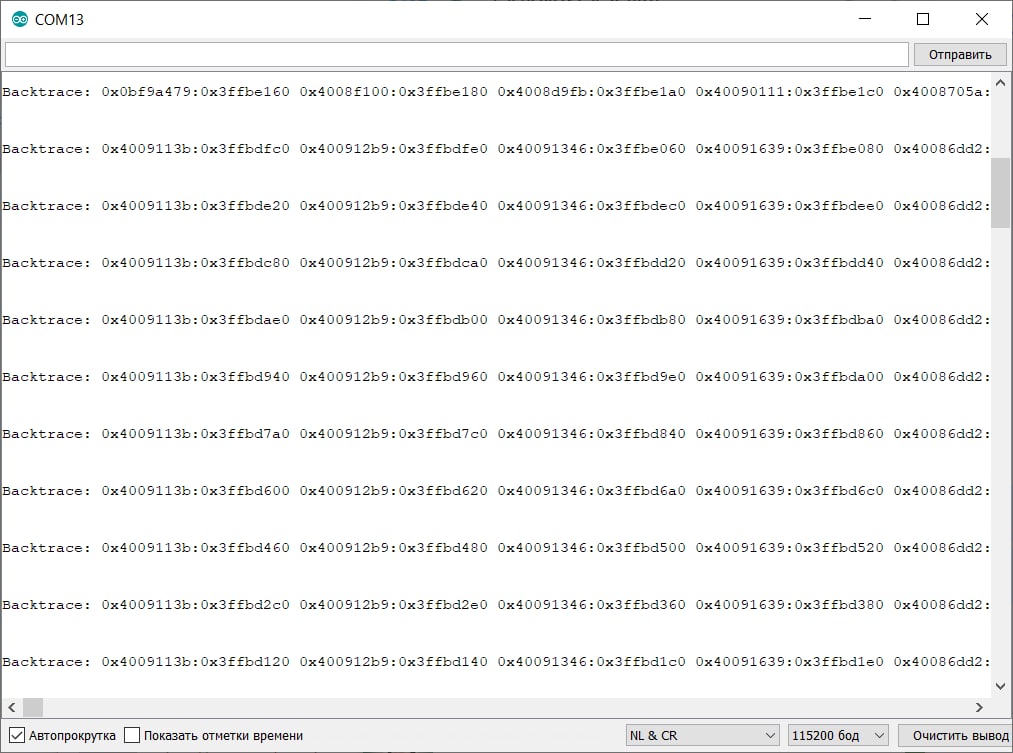Click vertical scrollbar down arrow
This screenshot has width=1013, height=753.
pos(1000,686)
